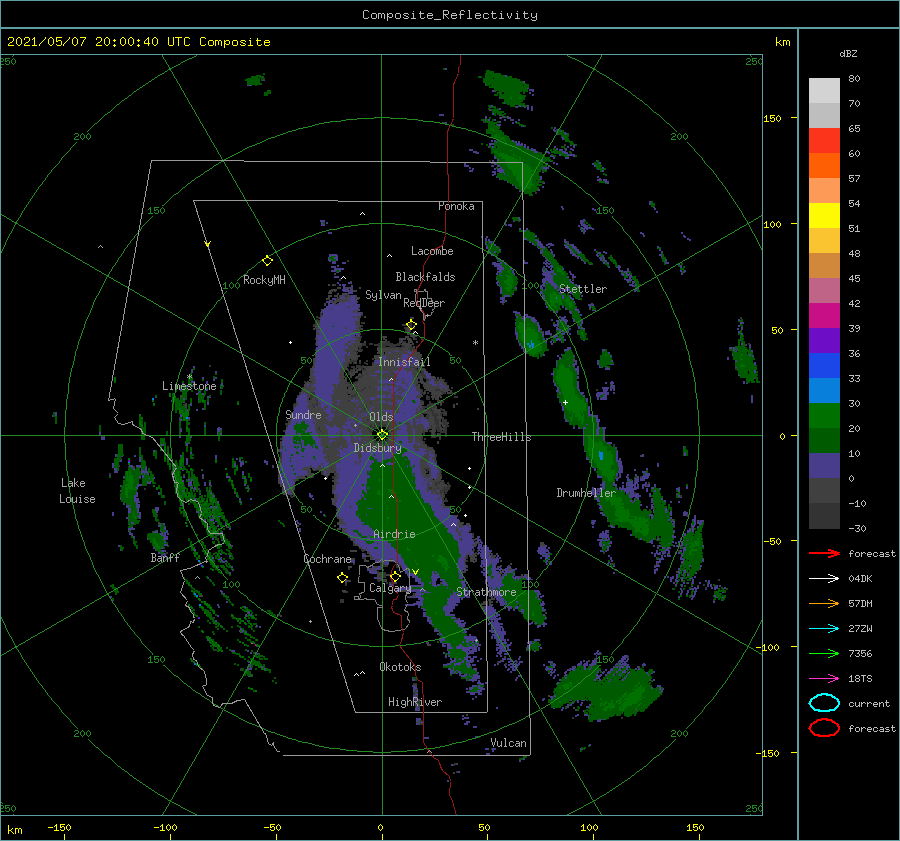Select the slate-purple 10 dBZ swatch
Screen dimensions: 900x841
pyautogui.click(x=824, y=466)
